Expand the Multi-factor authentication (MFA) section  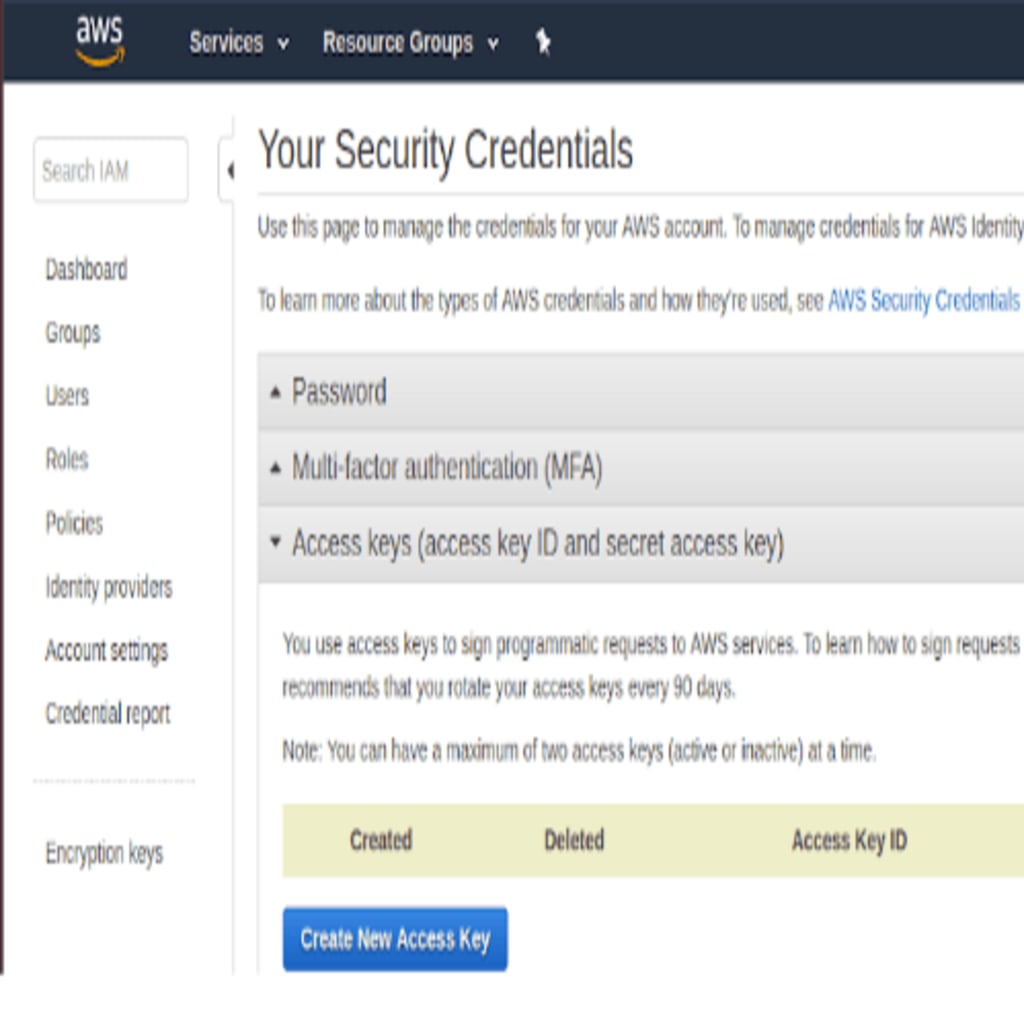click(x=641, y=468)
